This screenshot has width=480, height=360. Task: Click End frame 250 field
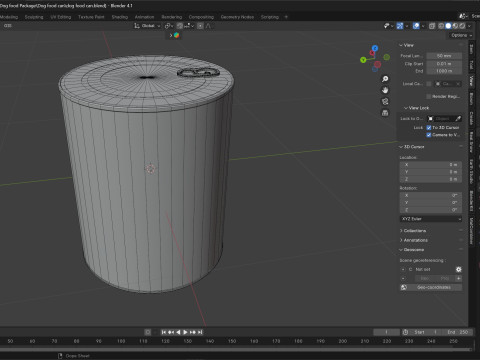point(458,332)
